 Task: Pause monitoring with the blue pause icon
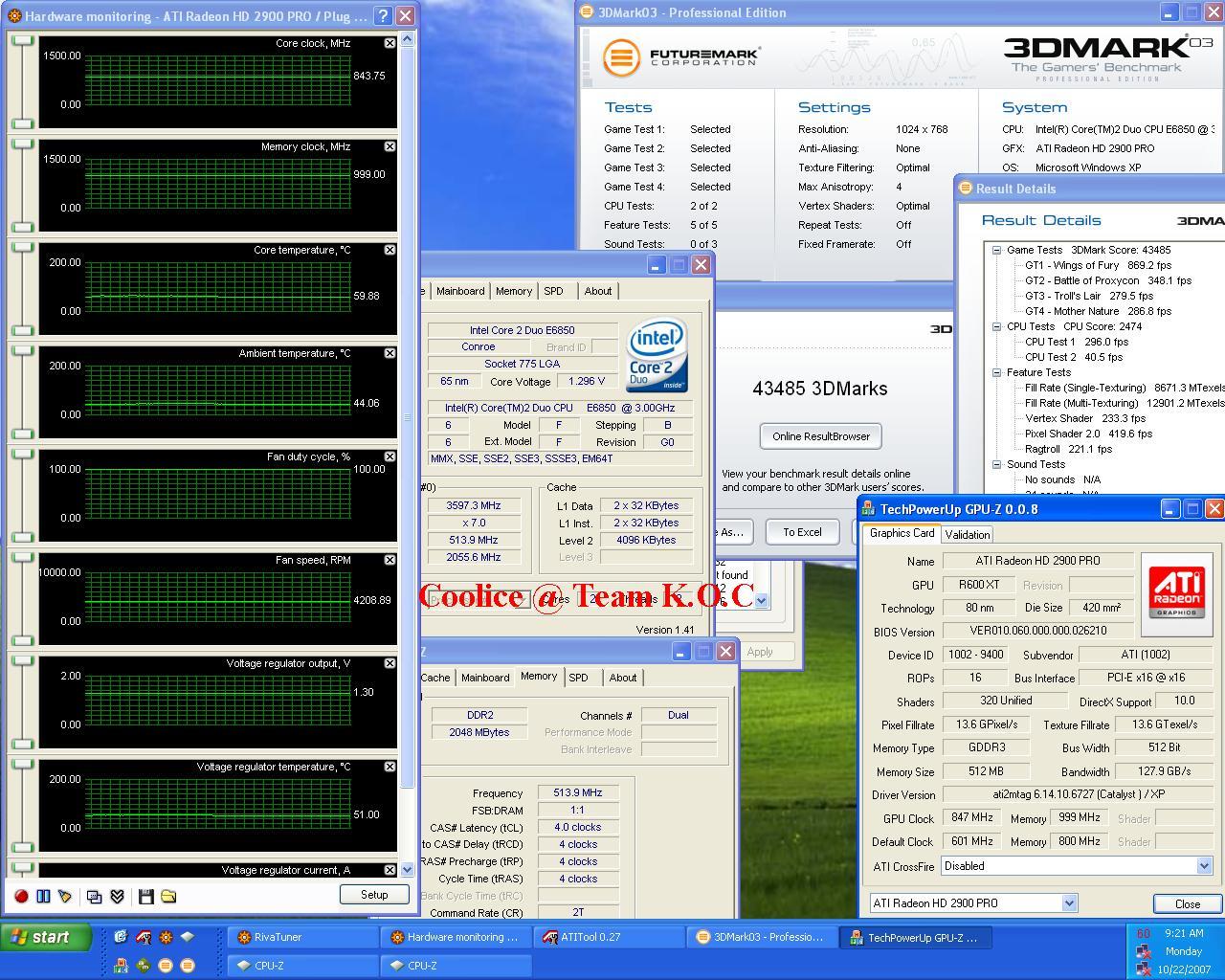43,896
